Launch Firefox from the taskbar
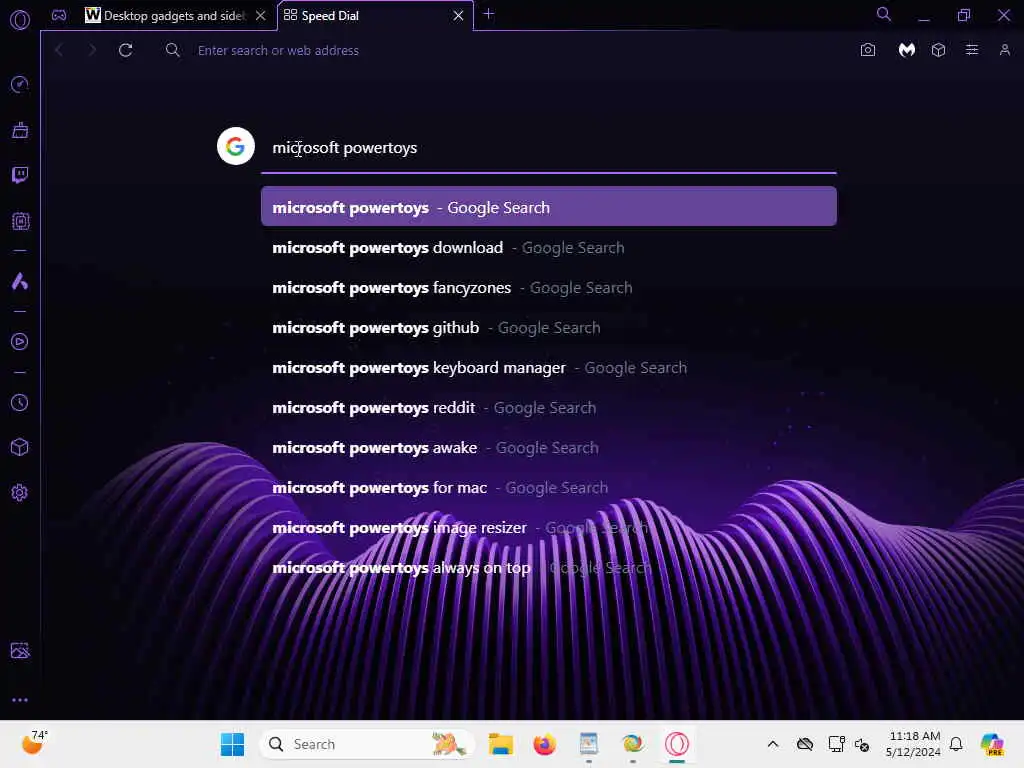 pos(544,744)
